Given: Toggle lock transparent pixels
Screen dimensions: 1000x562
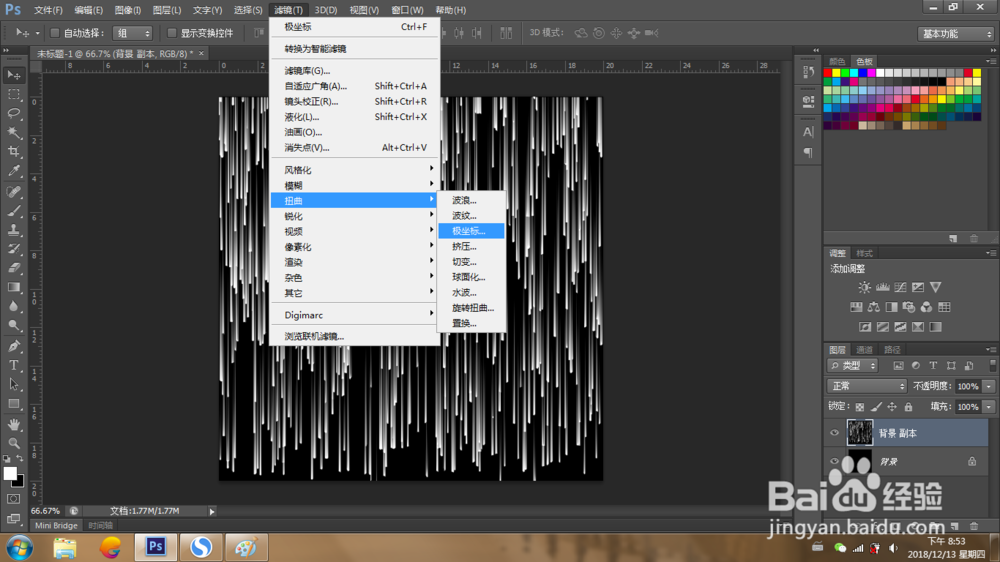Looking at the screenshot, I should (x=860, y=406).
